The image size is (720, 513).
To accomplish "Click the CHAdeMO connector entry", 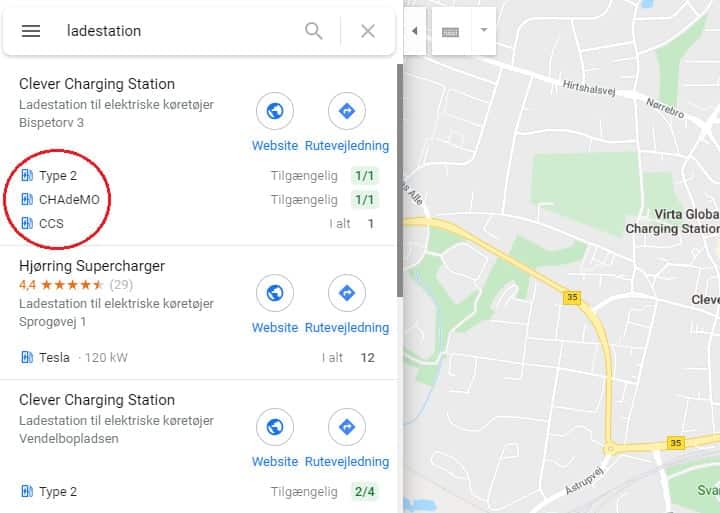I will pos(60,200).
